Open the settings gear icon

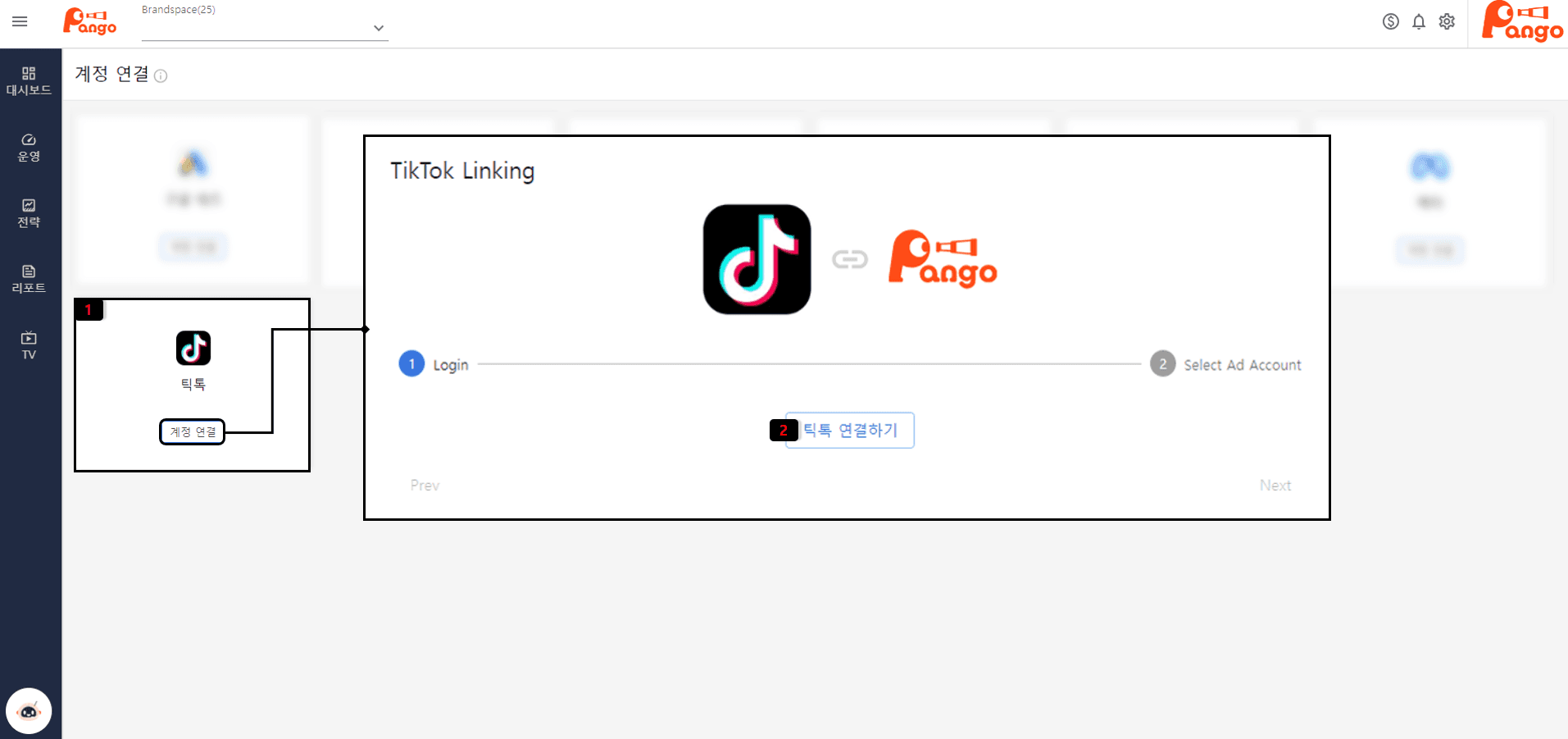point(1447,21)
